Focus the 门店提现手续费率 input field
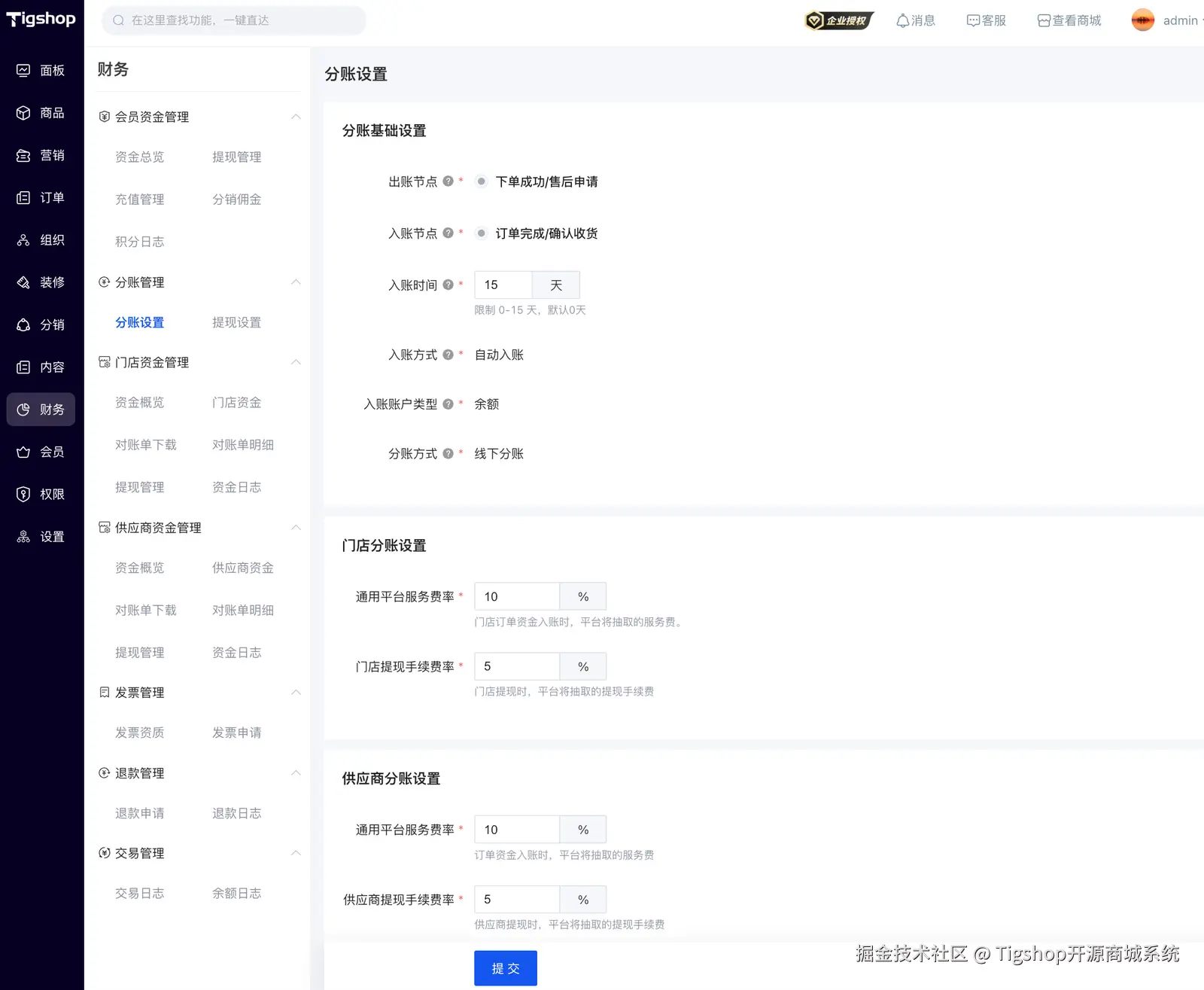1204x990 pixels. 517,666
